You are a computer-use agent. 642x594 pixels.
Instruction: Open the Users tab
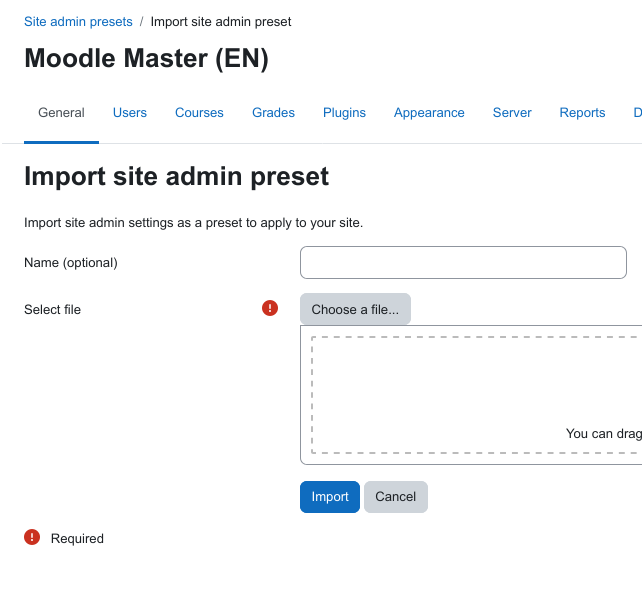point(130,113)
